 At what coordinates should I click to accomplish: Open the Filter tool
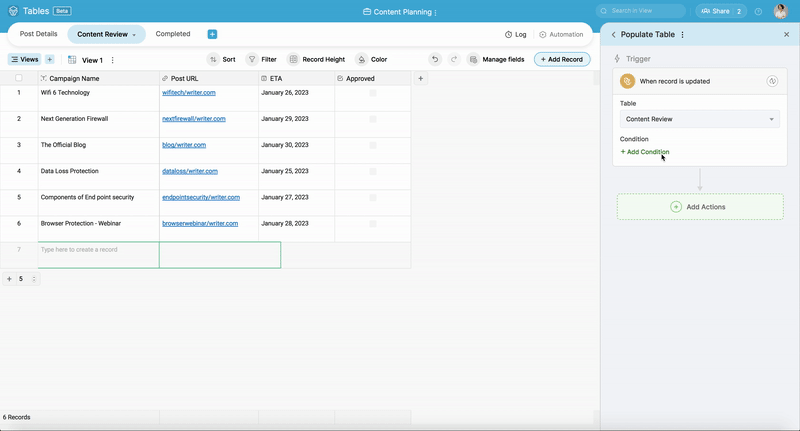253,60
